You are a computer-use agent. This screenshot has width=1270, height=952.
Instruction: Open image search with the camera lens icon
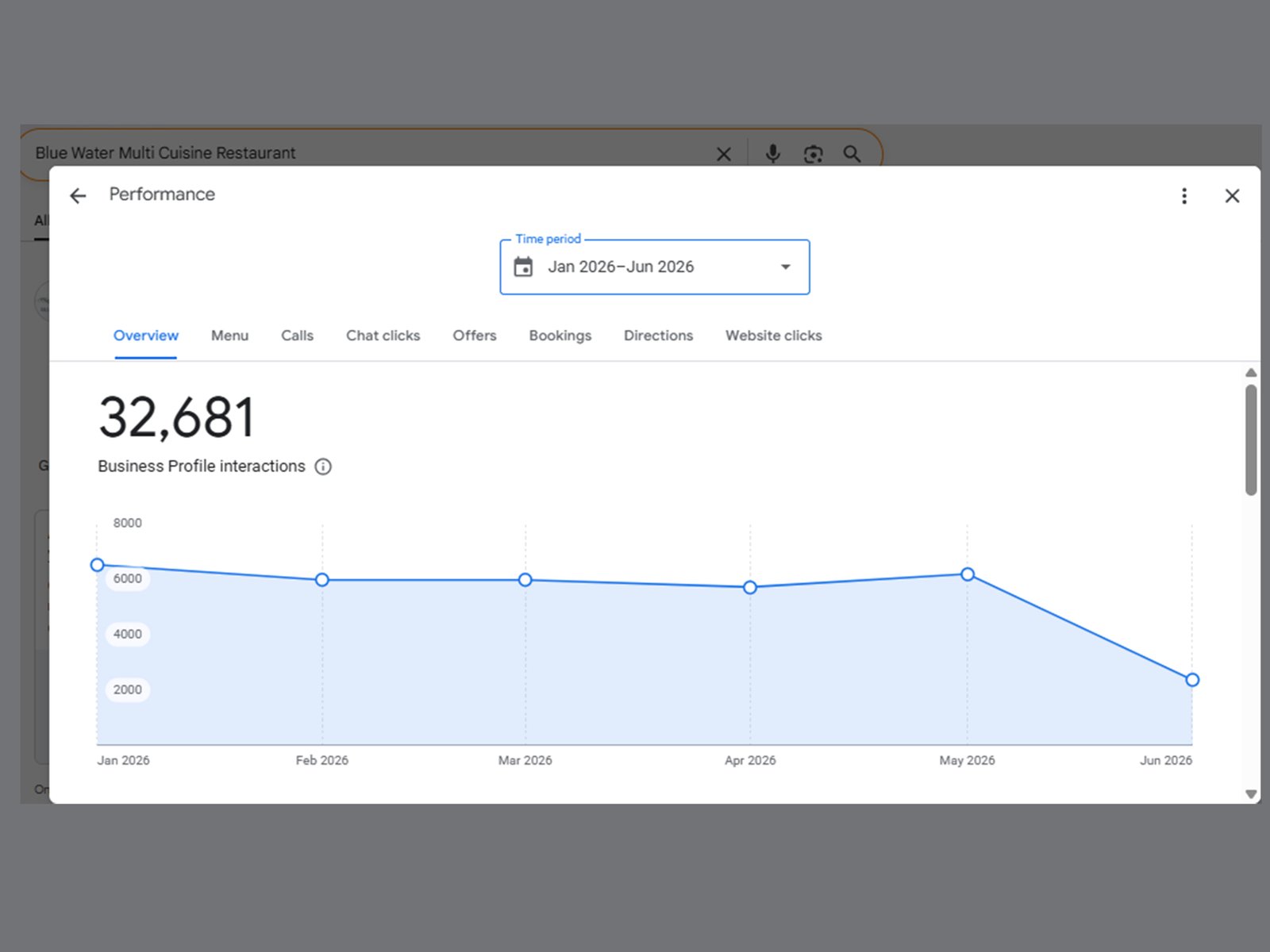tap(813, 154)
